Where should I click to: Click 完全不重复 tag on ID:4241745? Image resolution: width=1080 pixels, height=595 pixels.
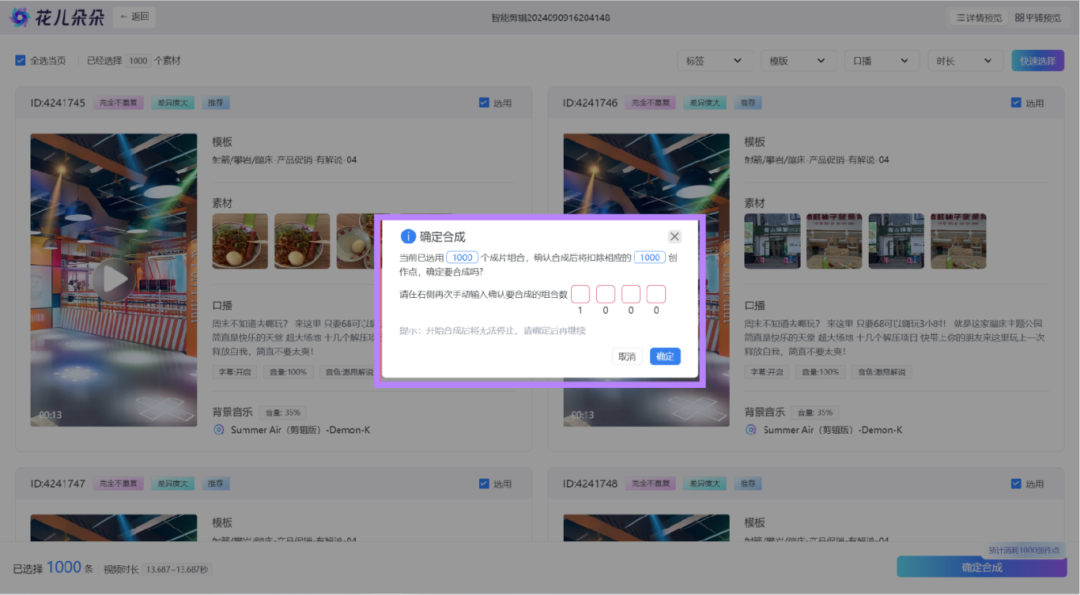pos(118,103)
